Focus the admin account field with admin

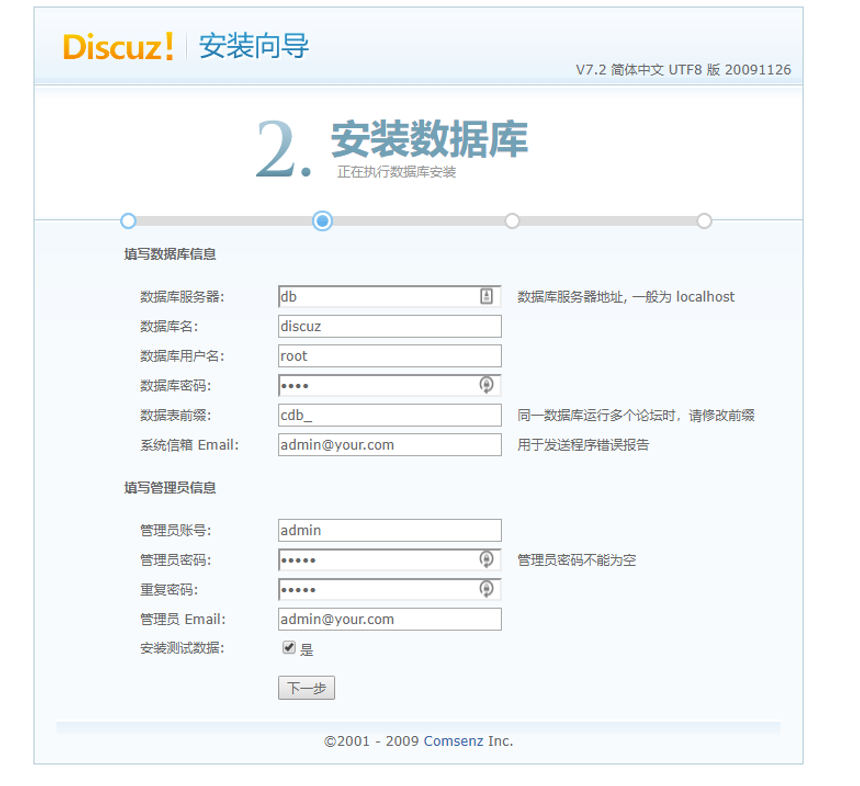click(x=389, y=530)
